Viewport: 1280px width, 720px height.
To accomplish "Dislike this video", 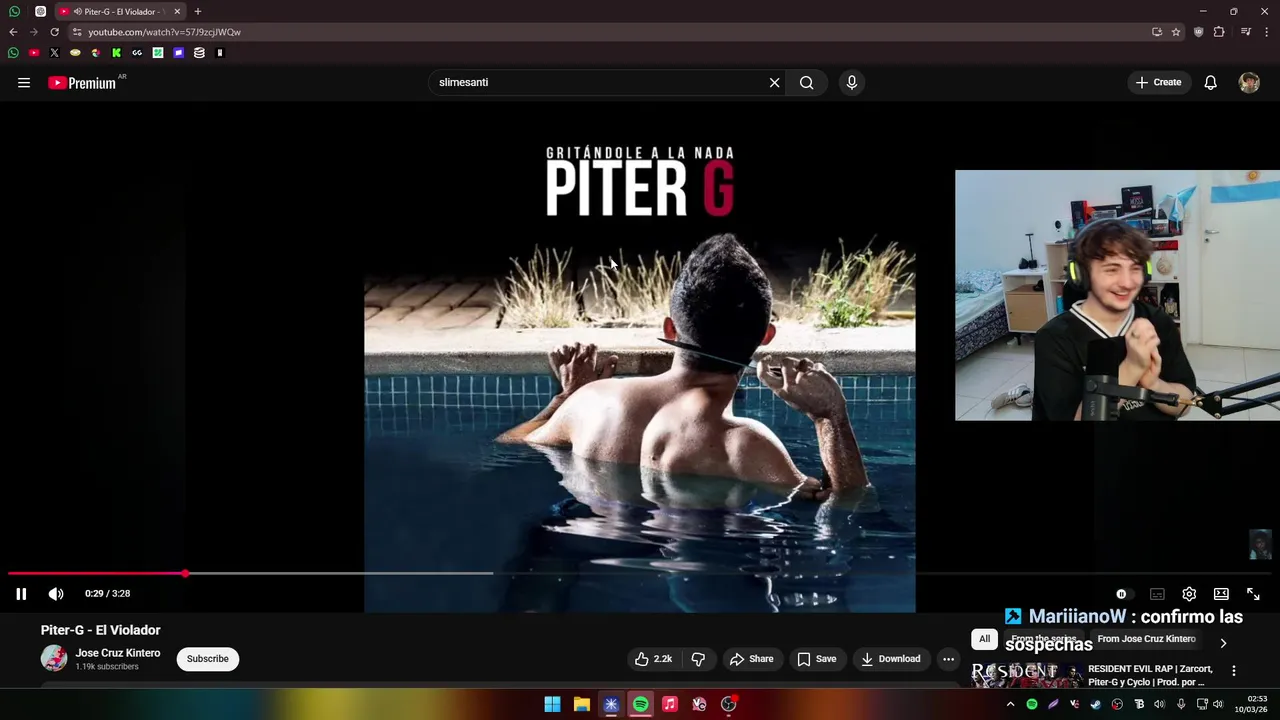I will 698,659.
